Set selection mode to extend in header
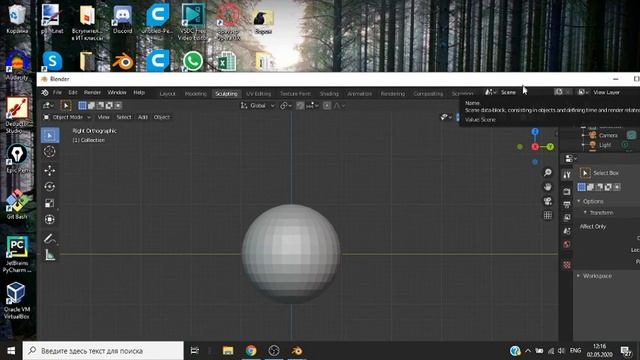The image size is (640, 360). [x=91, y=105]
